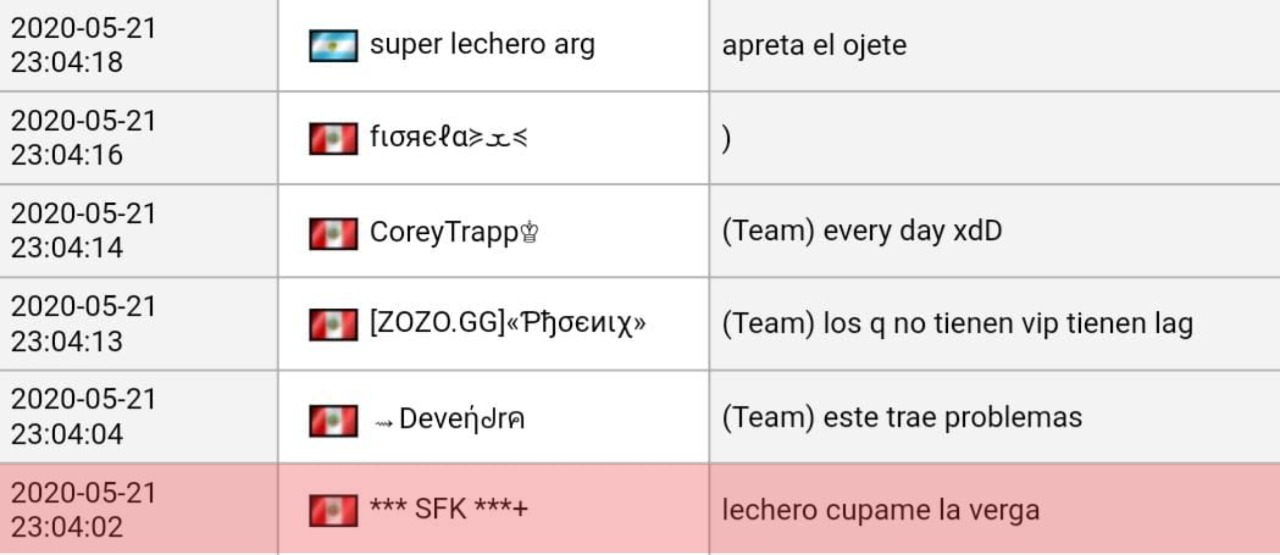Open the fισяєℓα player name
Image resolution: width=1280 pixels, height=555 pixels.
point(449,138)
